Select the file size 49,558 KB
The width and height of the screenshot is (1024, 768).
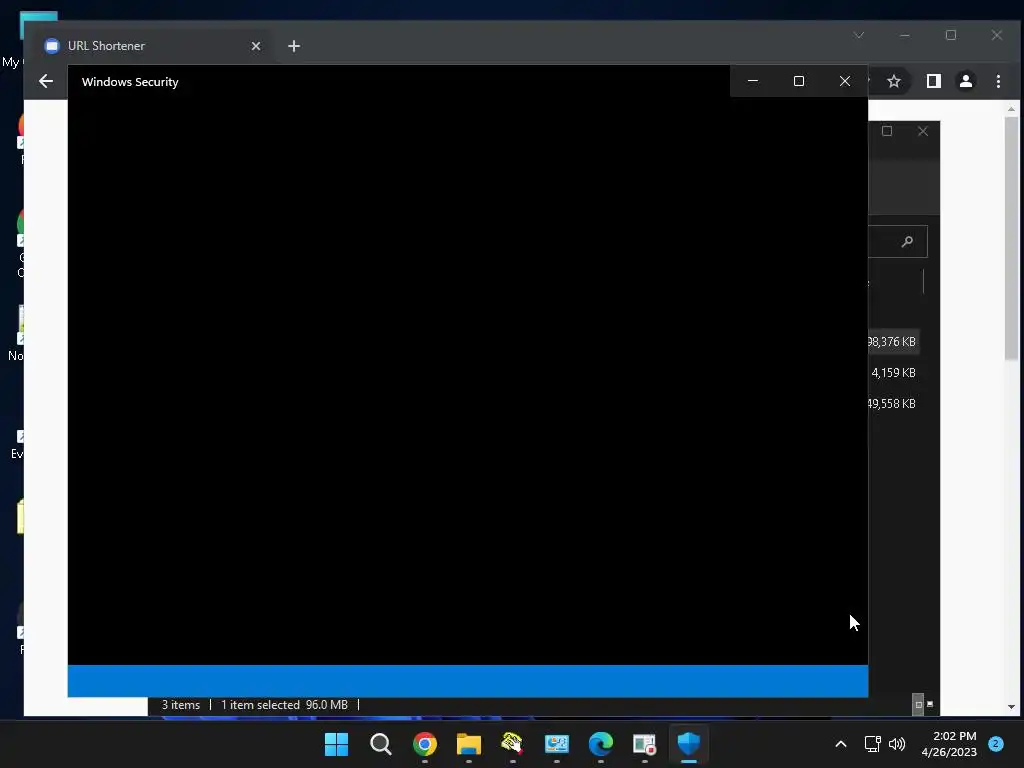pyautogui.click(x=891, y=404)
